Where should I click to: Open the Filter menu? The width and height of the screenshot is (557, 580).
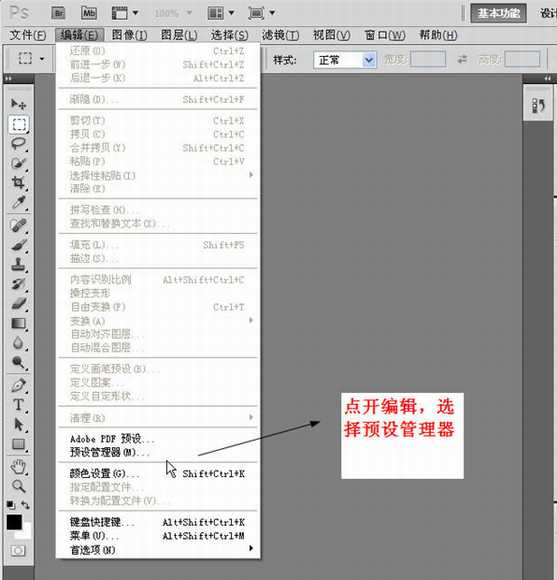click(280, 35)
